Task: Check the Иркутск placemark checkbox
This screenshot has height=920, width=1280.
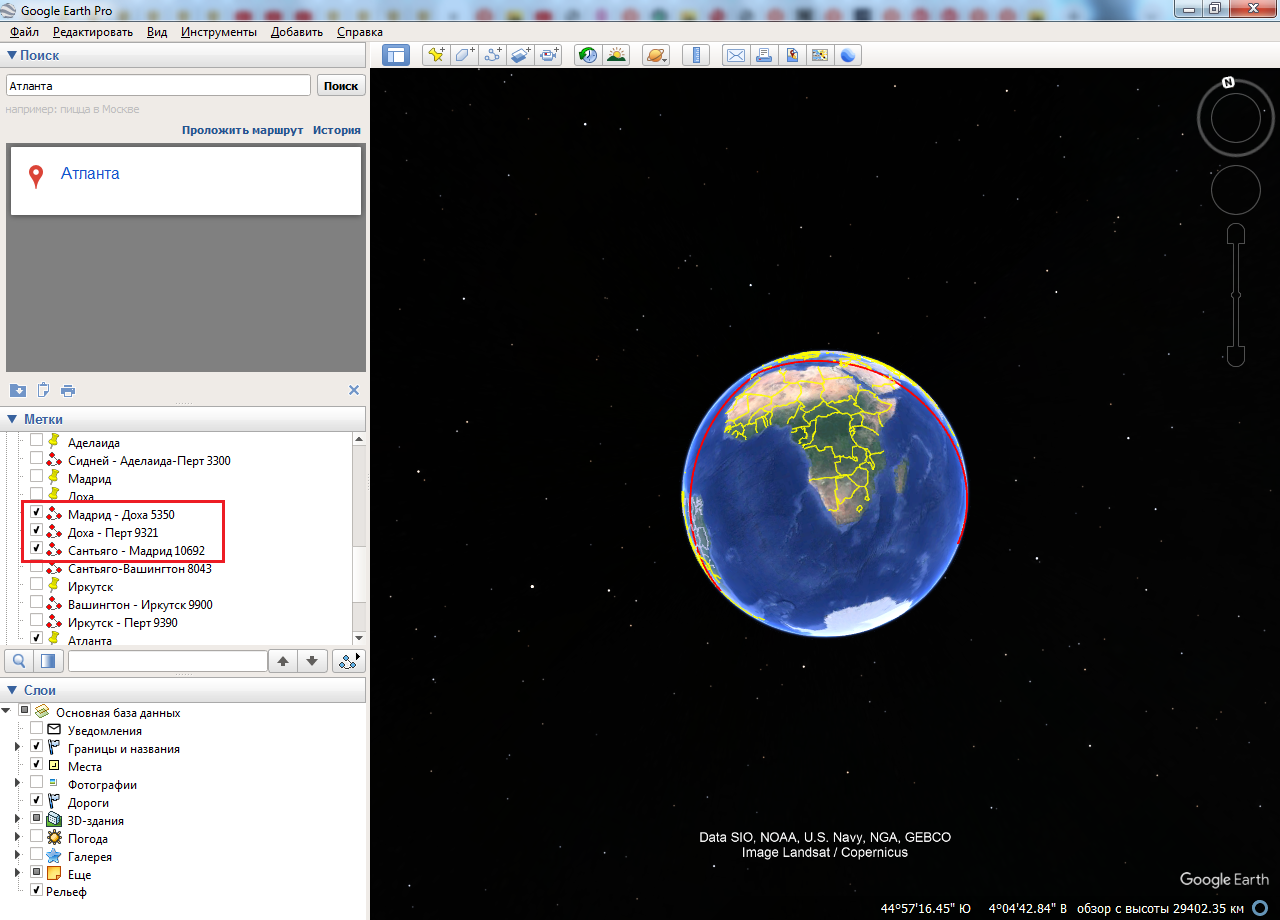Action: (x=37, y=586)
